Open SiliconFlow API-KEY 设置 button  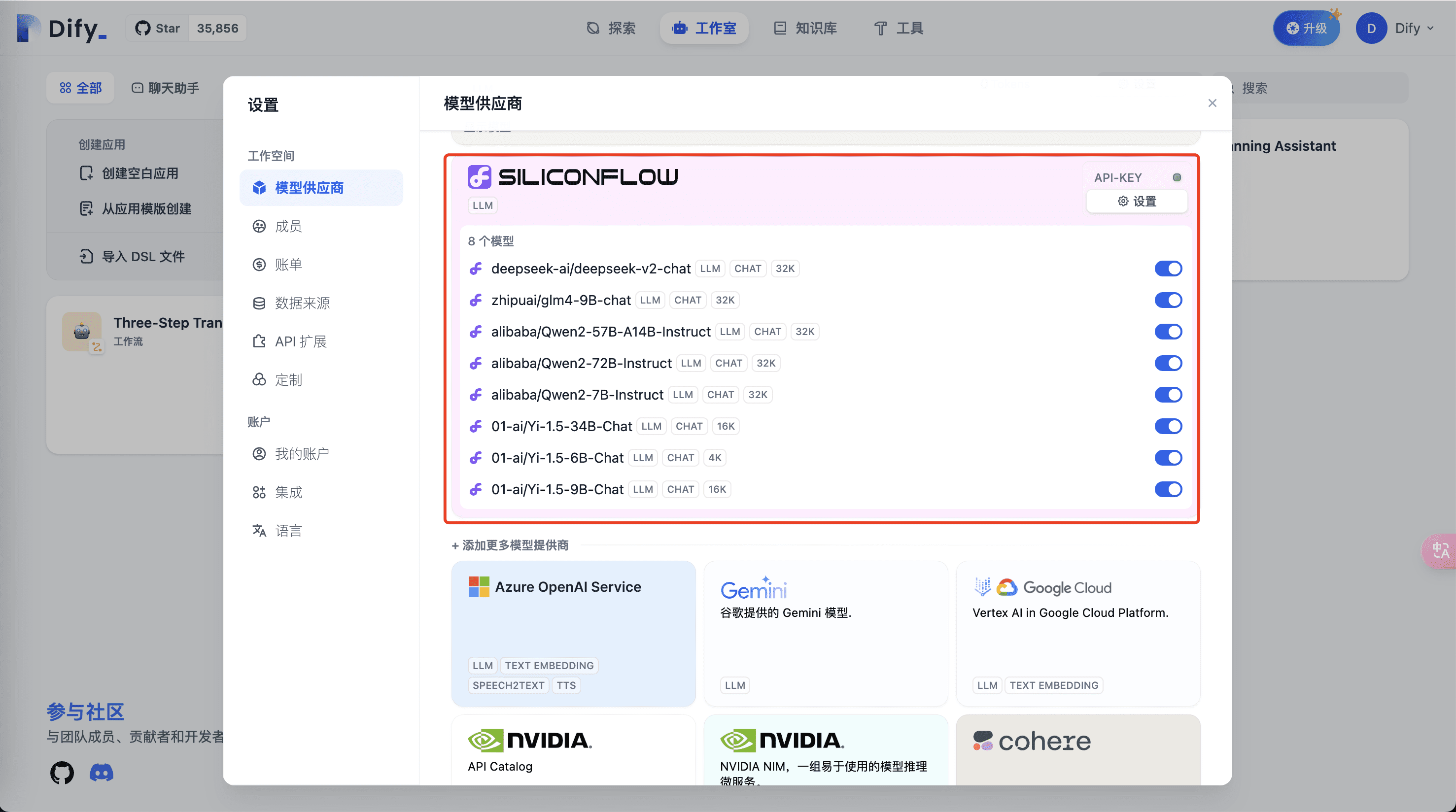click(1137, 201)
